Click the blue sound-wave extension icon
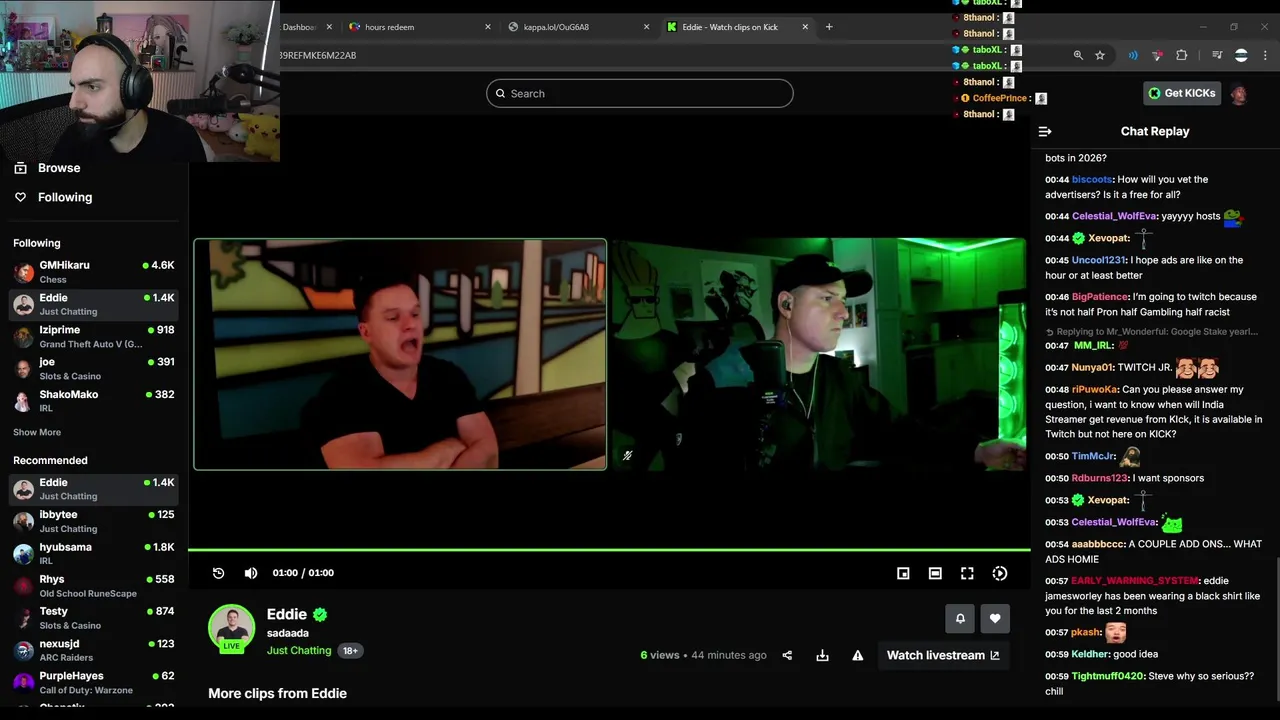The height and width of the screenshot is (720, 1280). coord(1133,55)
